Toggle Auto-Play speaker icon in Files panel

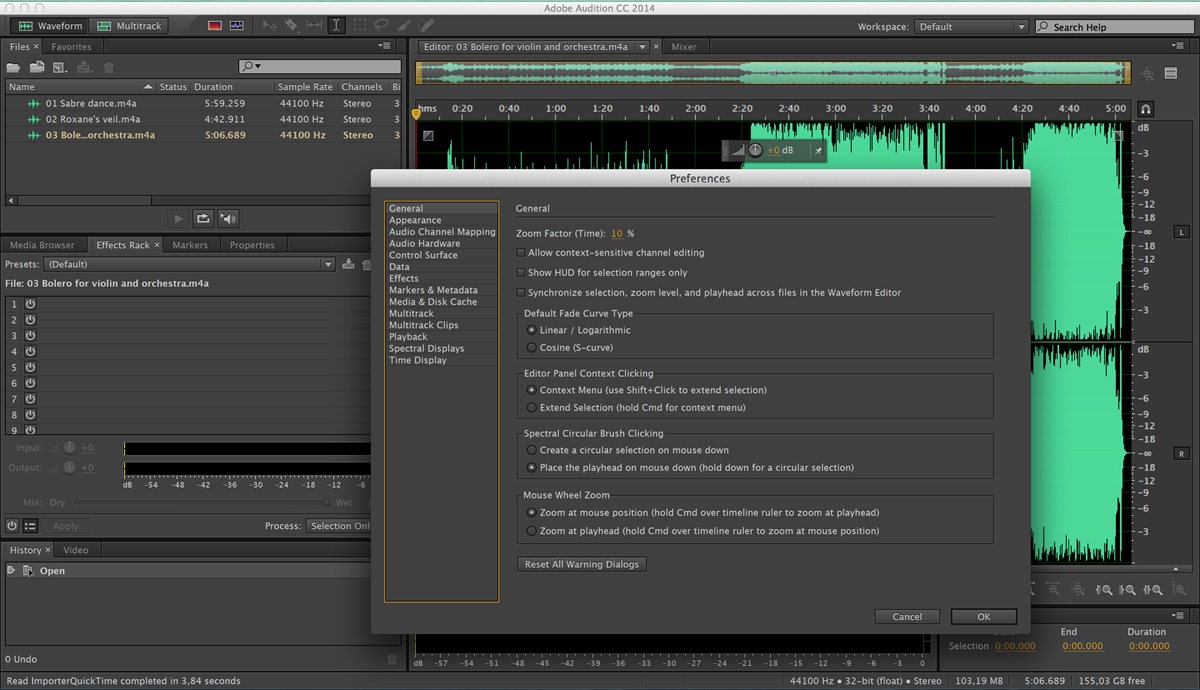(228, 218)
